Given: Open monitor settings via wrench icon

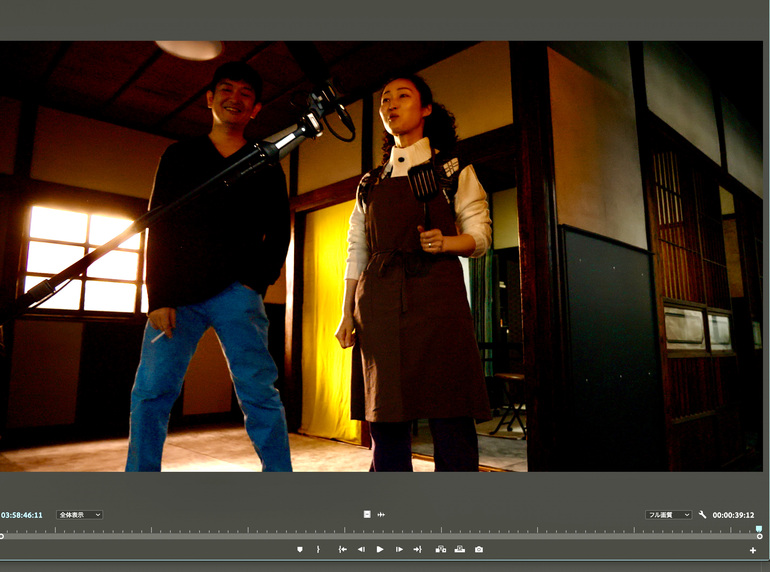Looking at the screenshot, I should [703, 515].
